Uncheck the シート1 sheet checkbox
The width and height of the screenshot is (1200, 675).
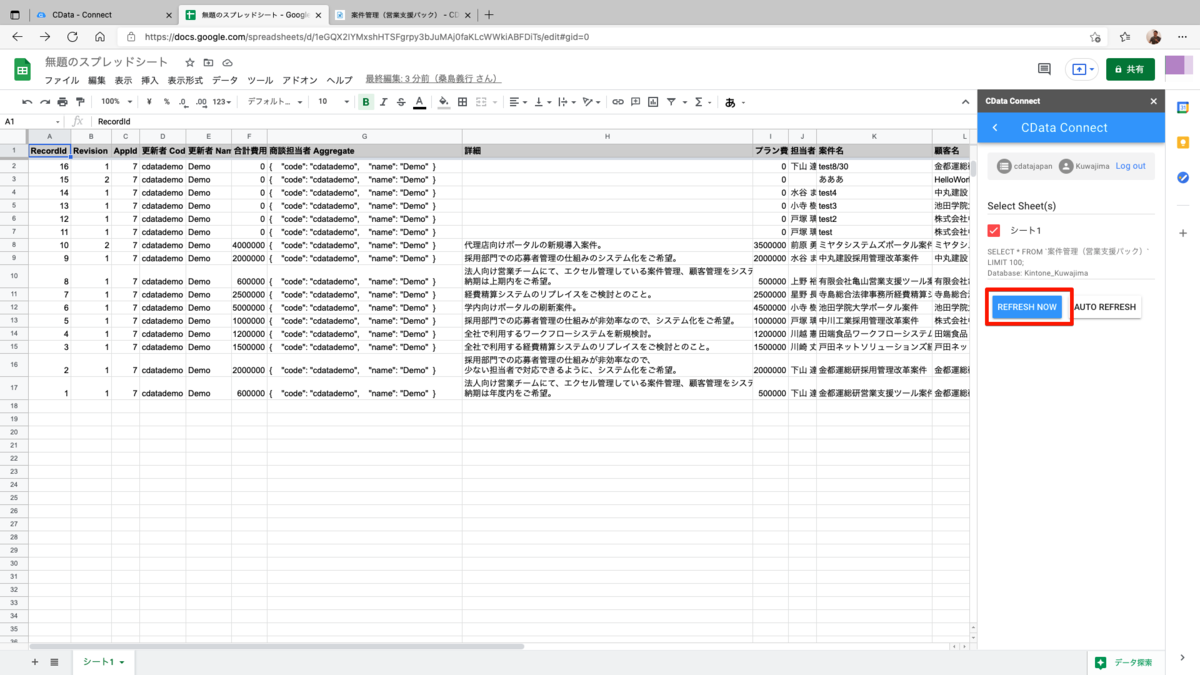[994, 230]
